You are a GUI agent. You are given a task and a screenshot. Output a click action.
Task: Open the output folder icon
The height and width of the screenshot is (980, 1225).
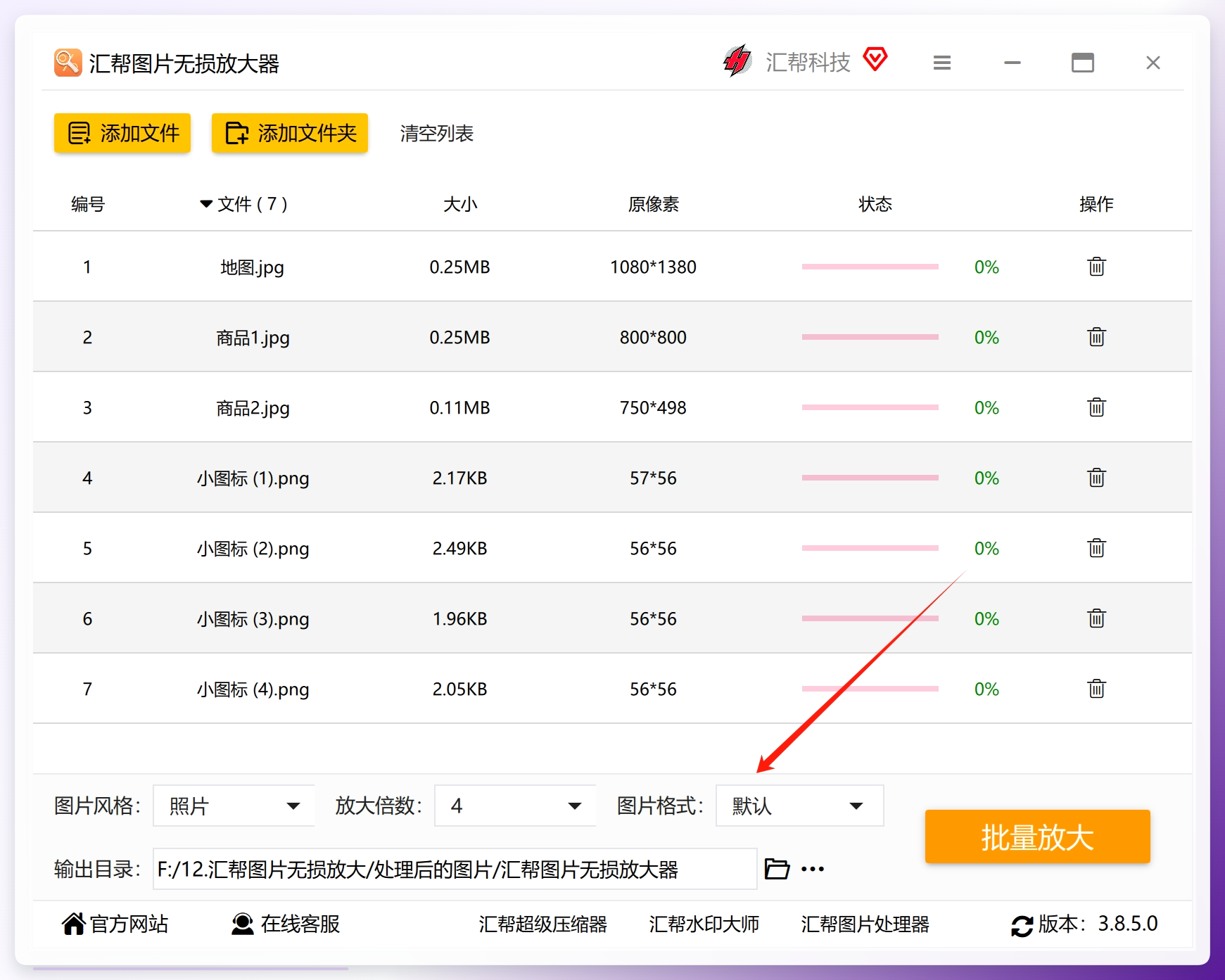click(777, 869)
